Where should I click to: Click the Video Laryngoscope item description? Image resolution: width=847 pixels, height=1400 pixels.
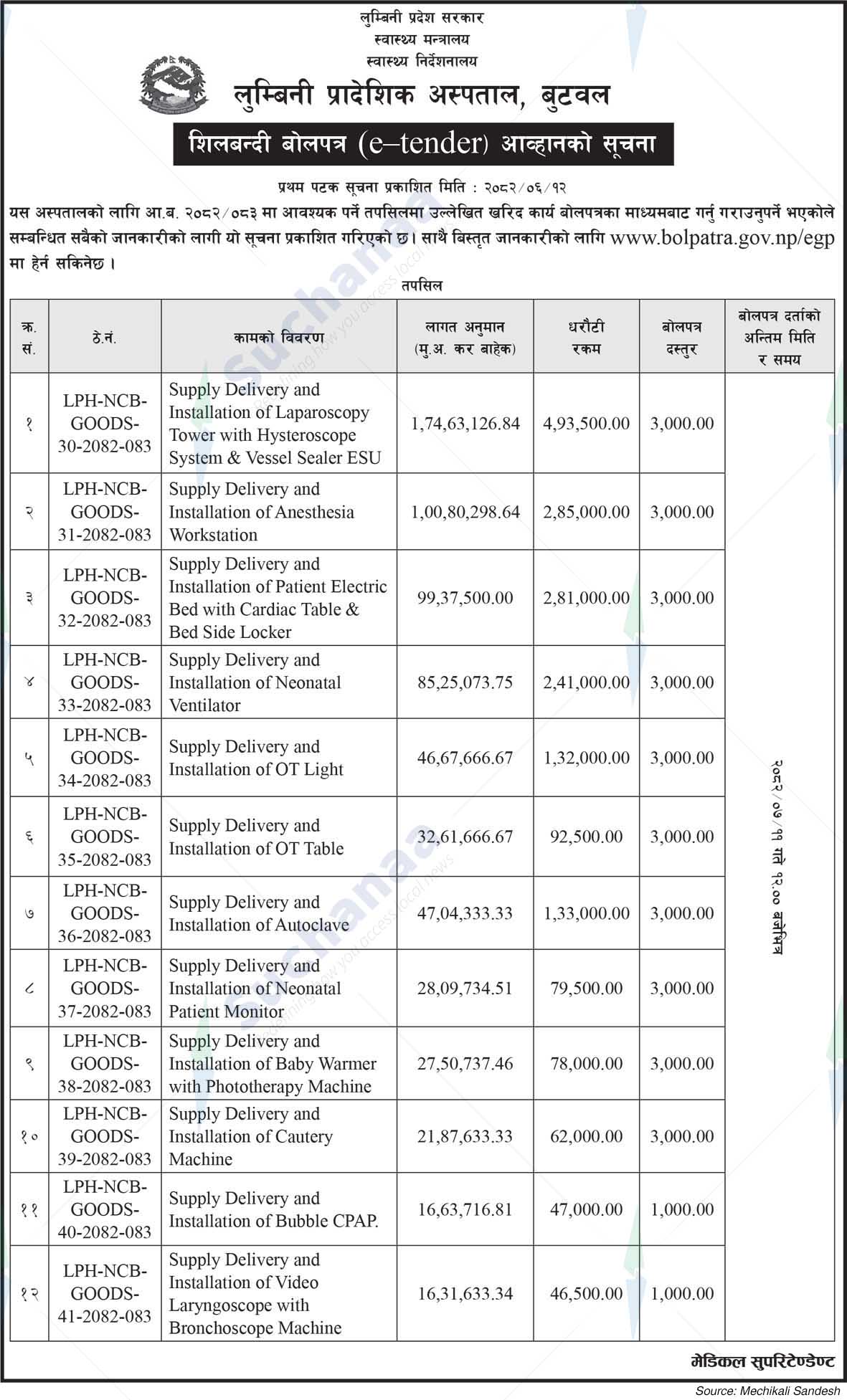[x=255, y=1293]
